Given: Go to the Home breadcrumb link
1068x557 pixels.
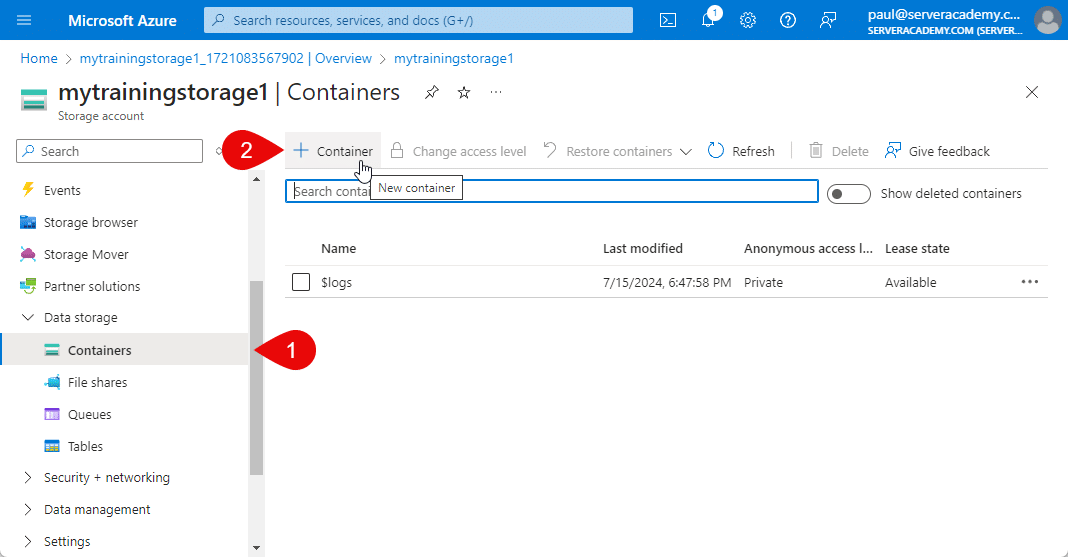Looking at the screenshot, I should click(x=39, y=59).
